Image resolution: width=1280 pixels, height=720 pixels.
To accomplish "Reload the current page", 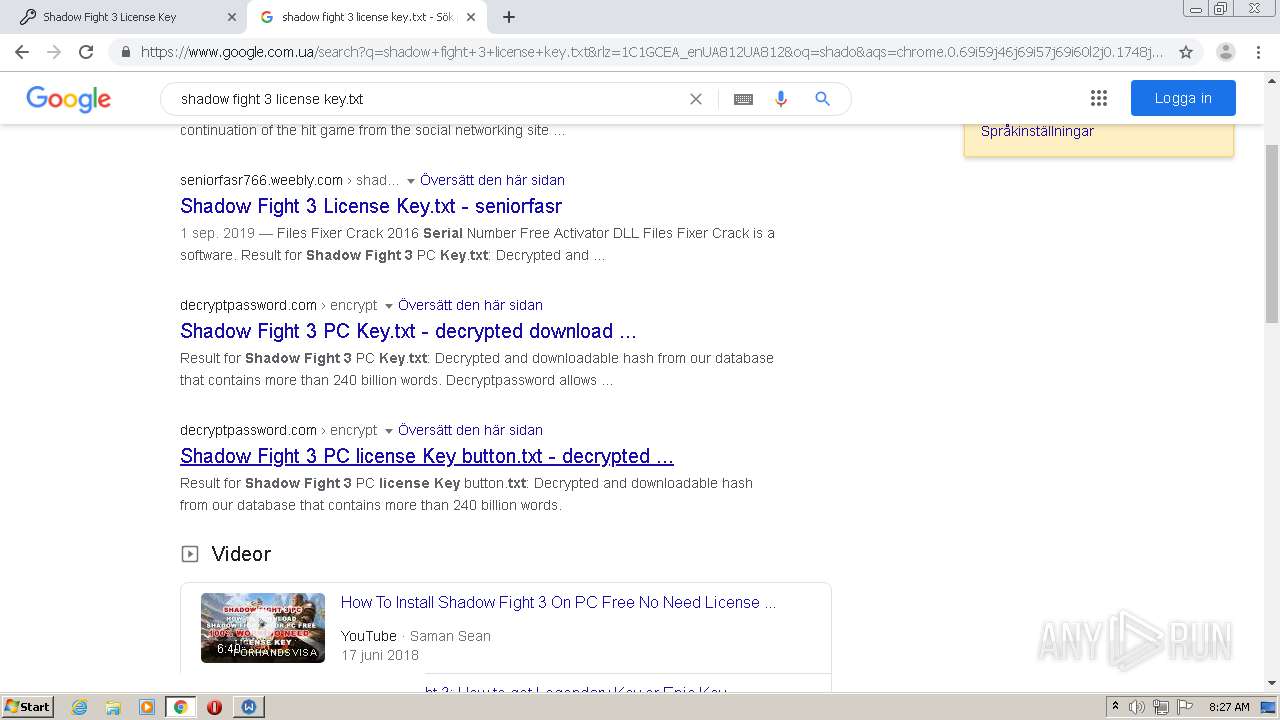I will (86, 52).
